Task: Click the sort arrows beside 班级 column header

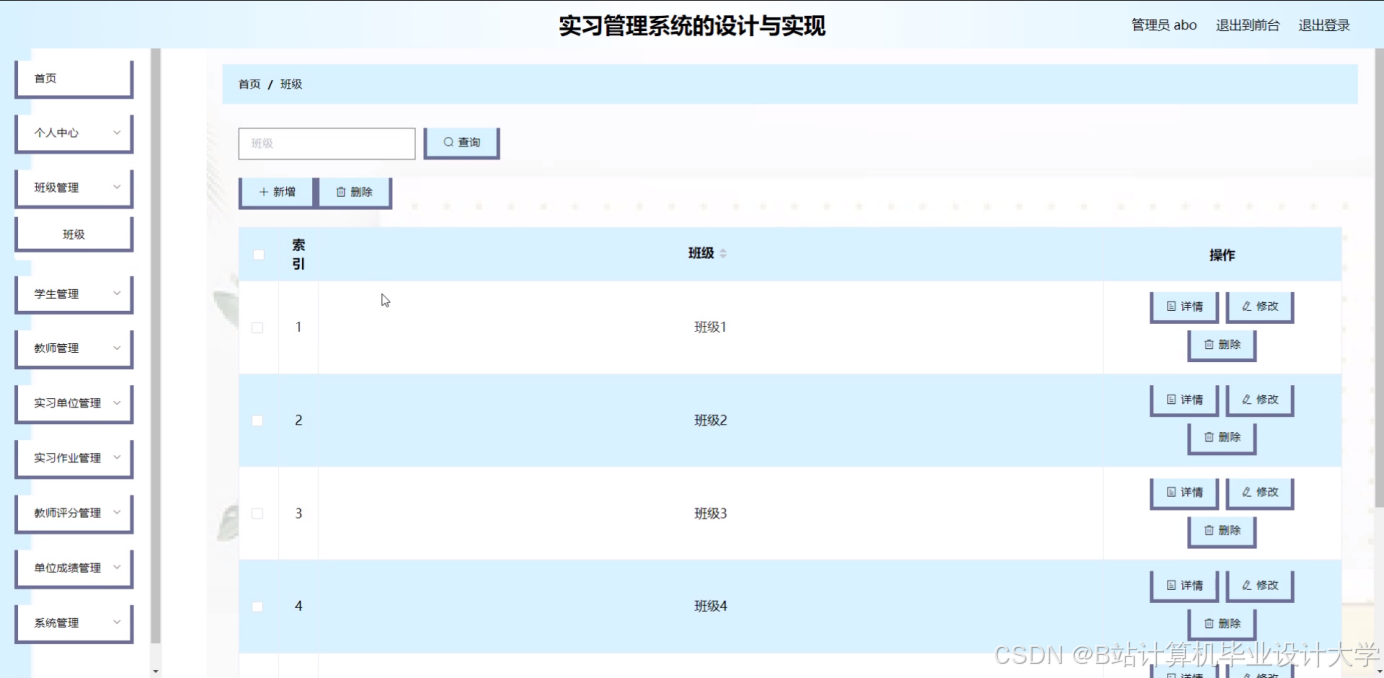Action: (723, 254)
